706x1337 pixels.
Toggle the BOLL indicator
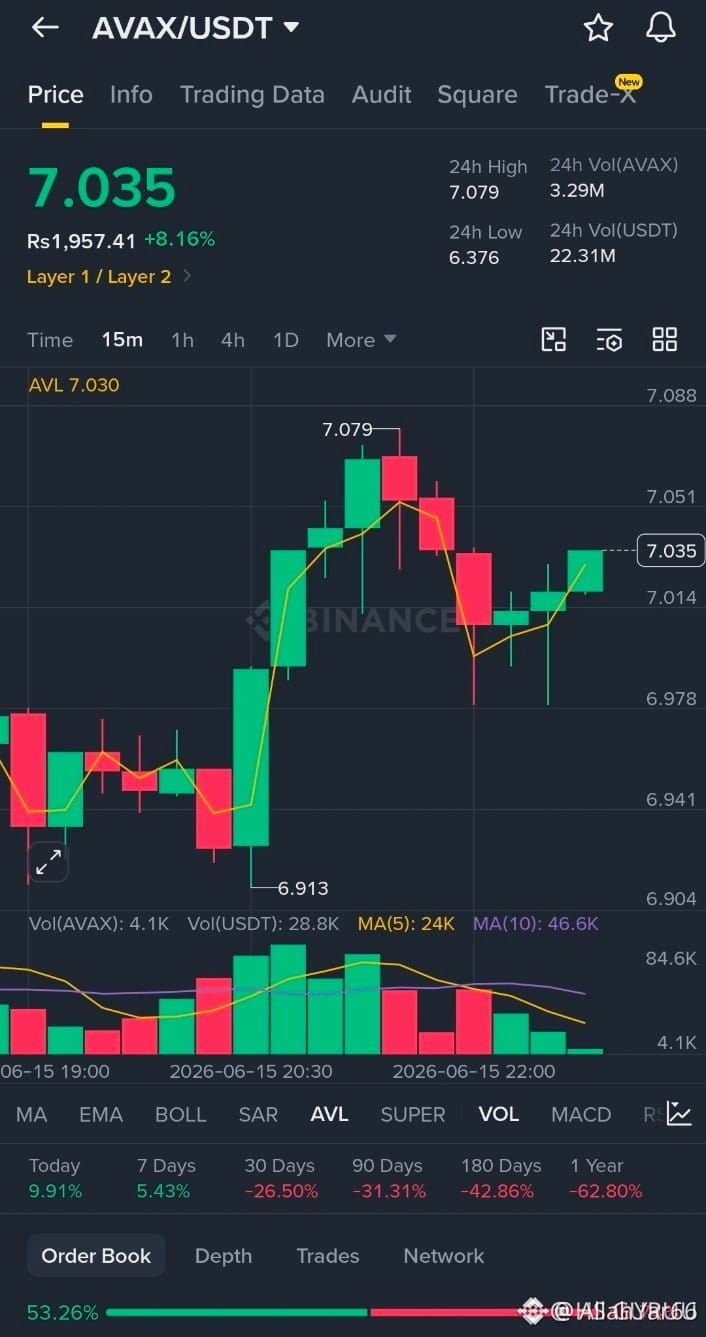181,1114
